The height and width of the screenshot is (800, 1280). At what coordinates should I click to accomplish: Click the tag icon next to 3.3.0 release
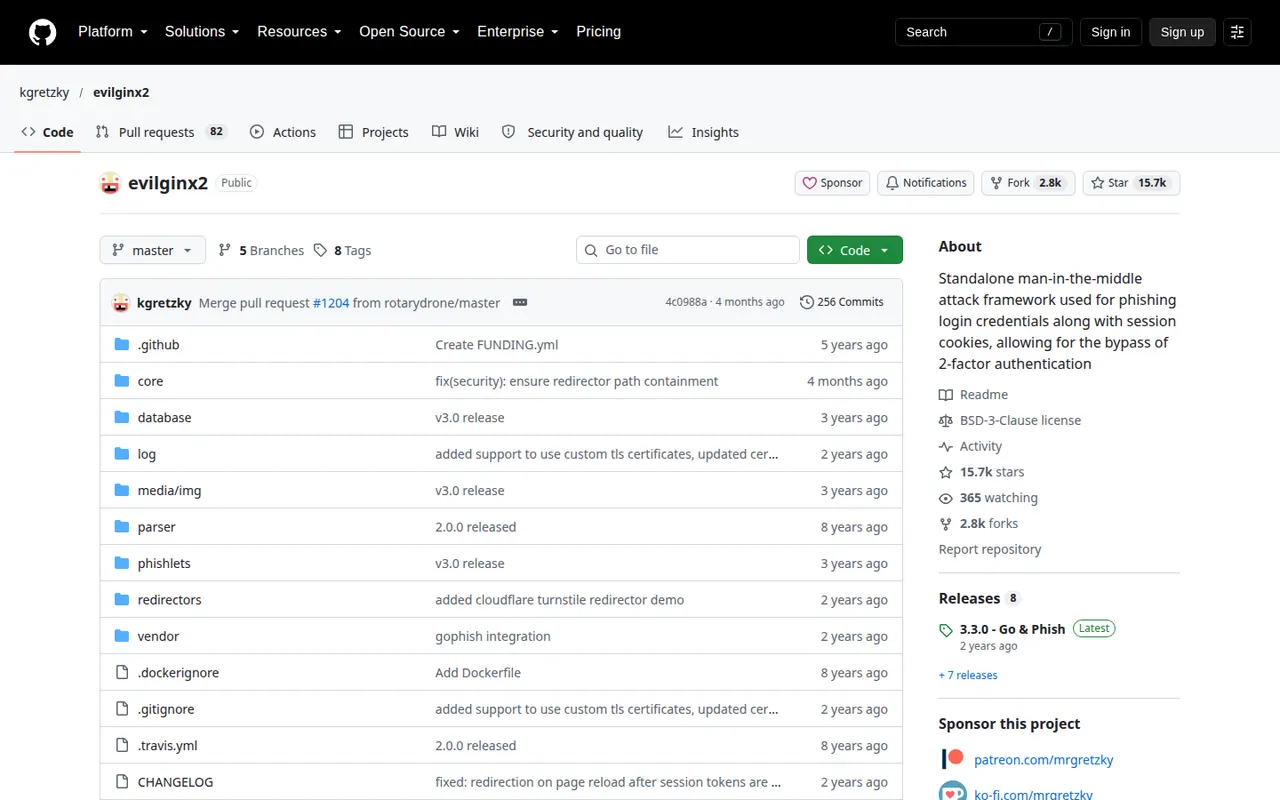click(x=946, y=630)
